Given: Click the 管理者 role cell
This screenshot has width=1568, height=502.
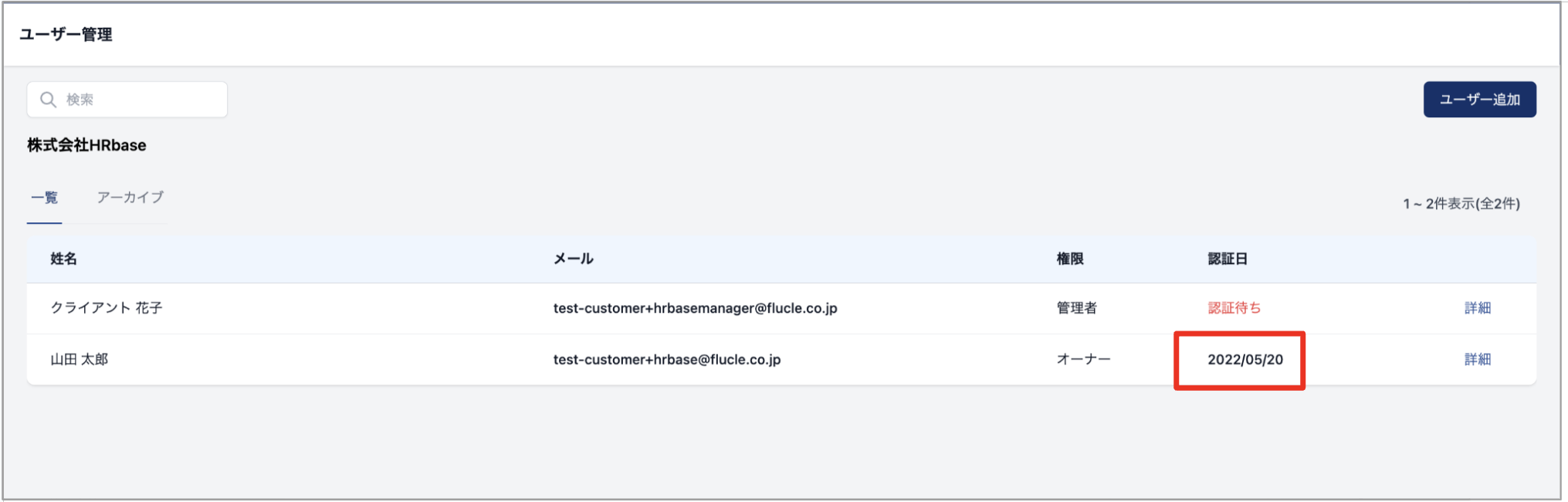Looking at the screenshot, I should 1076,308.
